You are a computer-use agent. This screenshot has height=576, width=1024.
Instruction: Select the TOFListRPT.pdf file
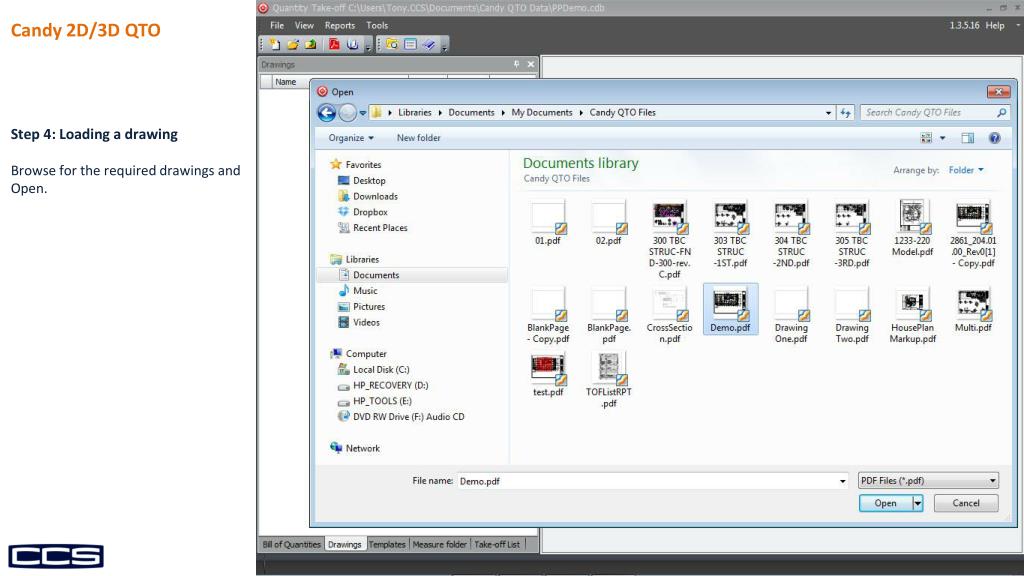[x=609, y=379]
